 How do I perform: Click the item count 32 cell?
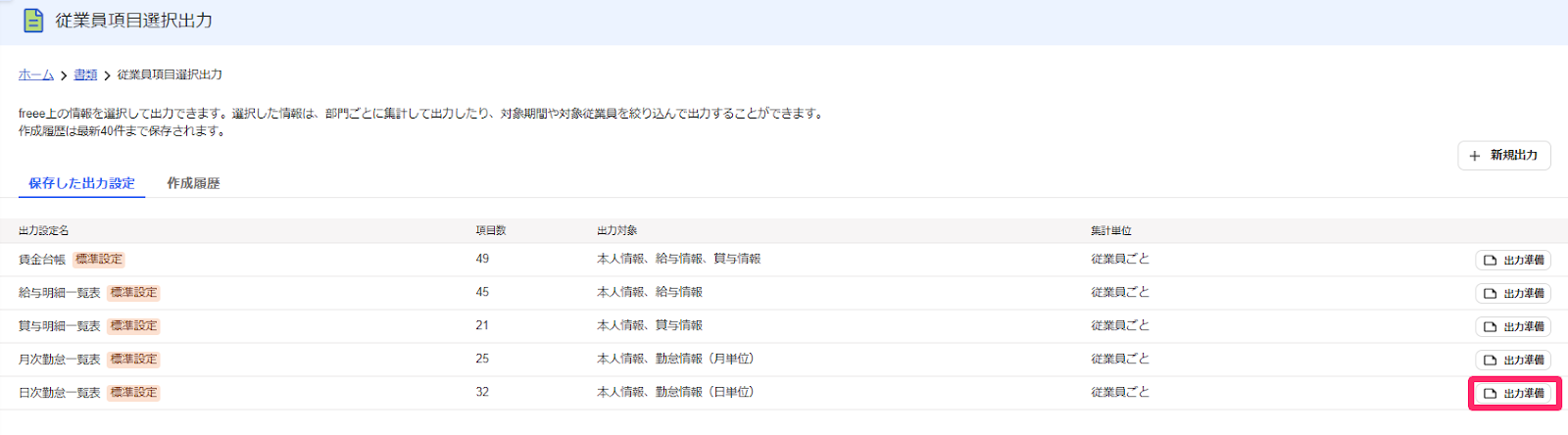[x=482, y=392]
